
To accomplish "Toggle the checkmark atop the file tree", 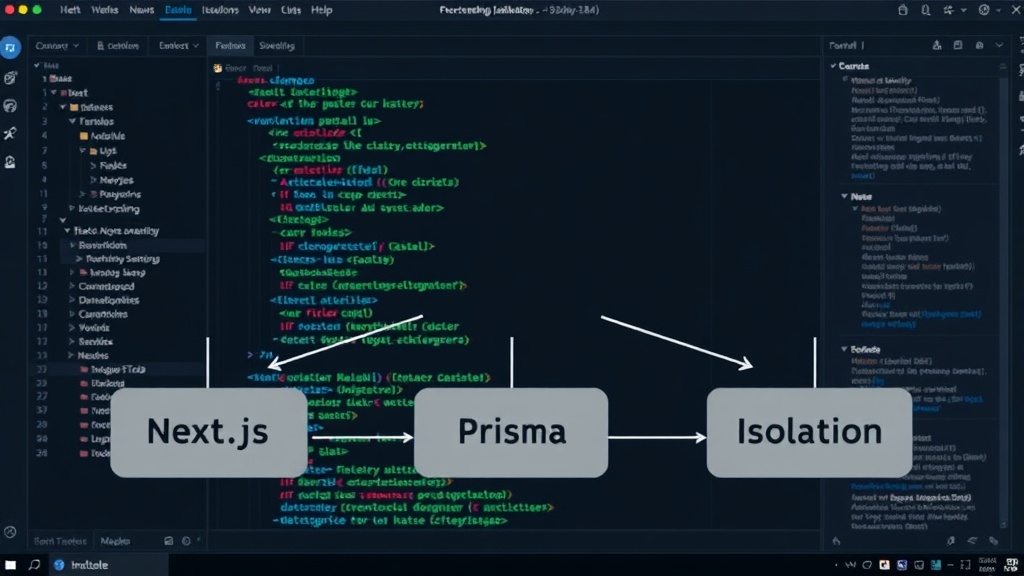I will coord(37,65).
